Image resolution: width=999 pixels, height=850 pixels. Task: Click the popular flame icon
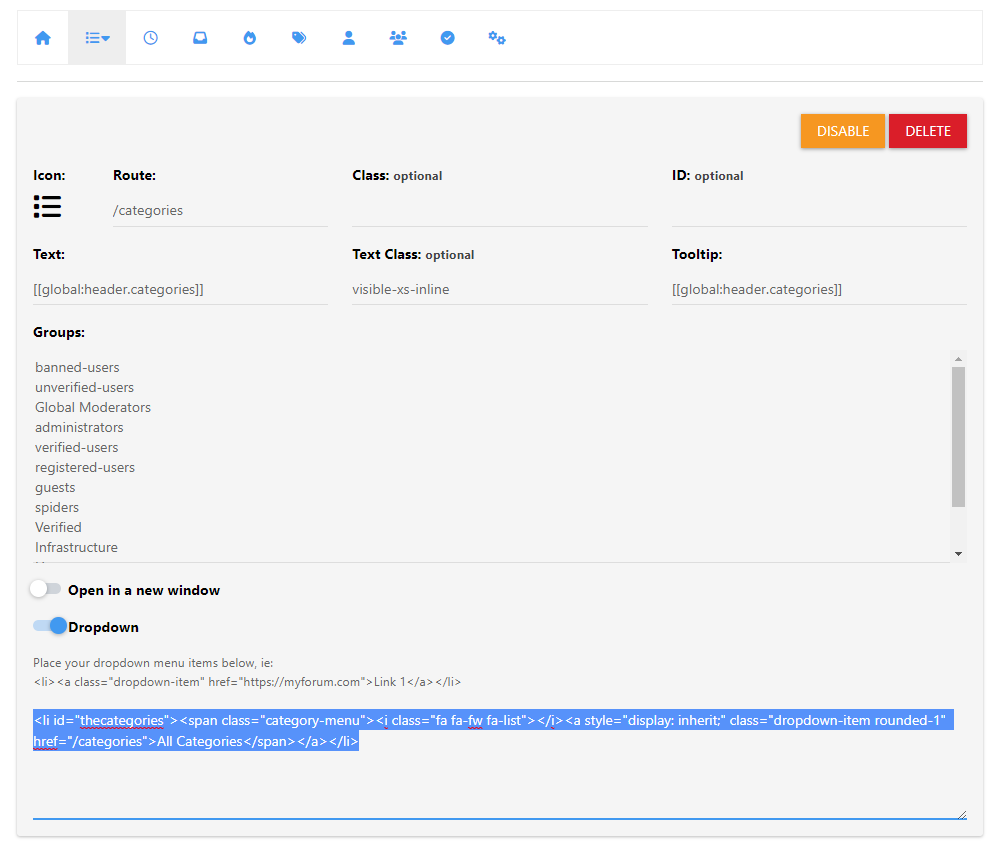click(250, 38)
